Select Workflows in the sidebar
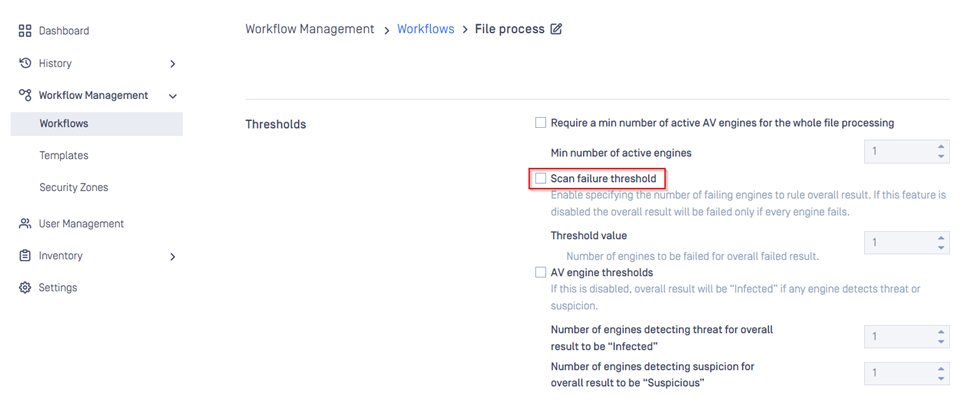The image size is (975, 404). tap(64, 123)
